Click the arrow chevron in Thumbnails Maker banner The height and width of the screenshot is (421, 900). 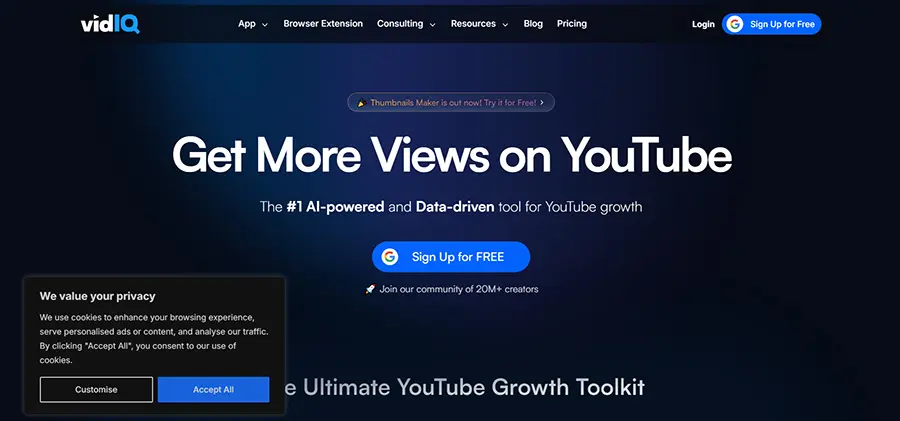[x=542, y=103]
